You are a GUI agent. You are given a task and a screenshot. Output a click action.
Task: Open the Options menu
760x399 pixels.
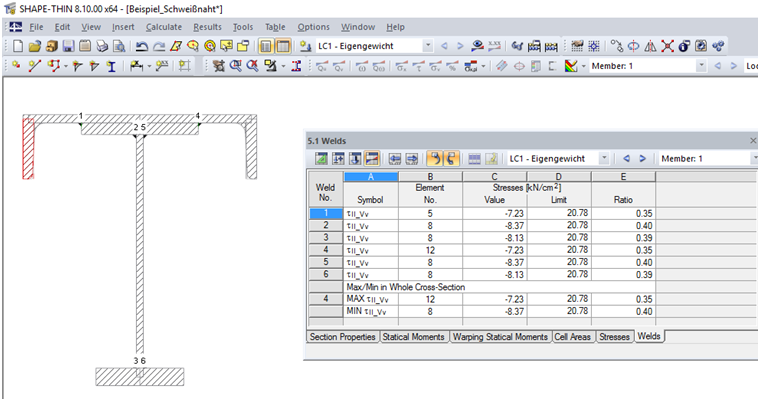point(313,27)
